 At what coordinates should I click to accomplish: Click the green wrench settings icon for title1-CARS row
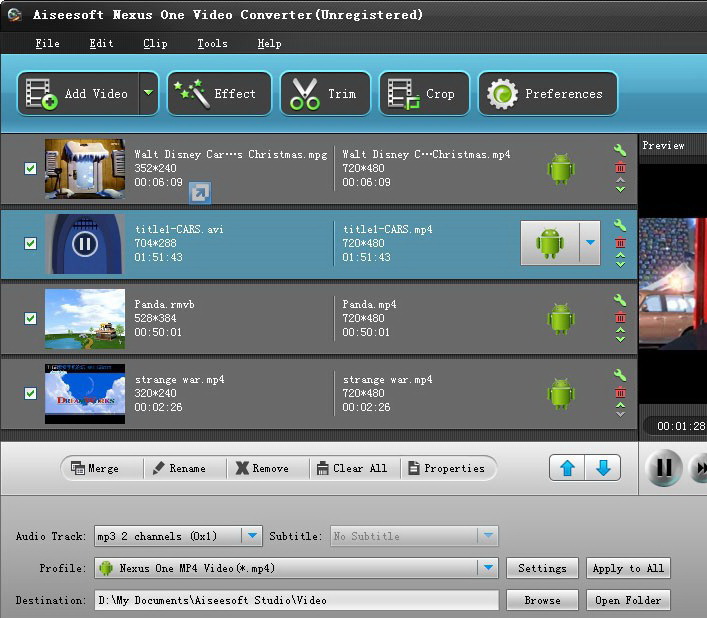coord(620,225)
